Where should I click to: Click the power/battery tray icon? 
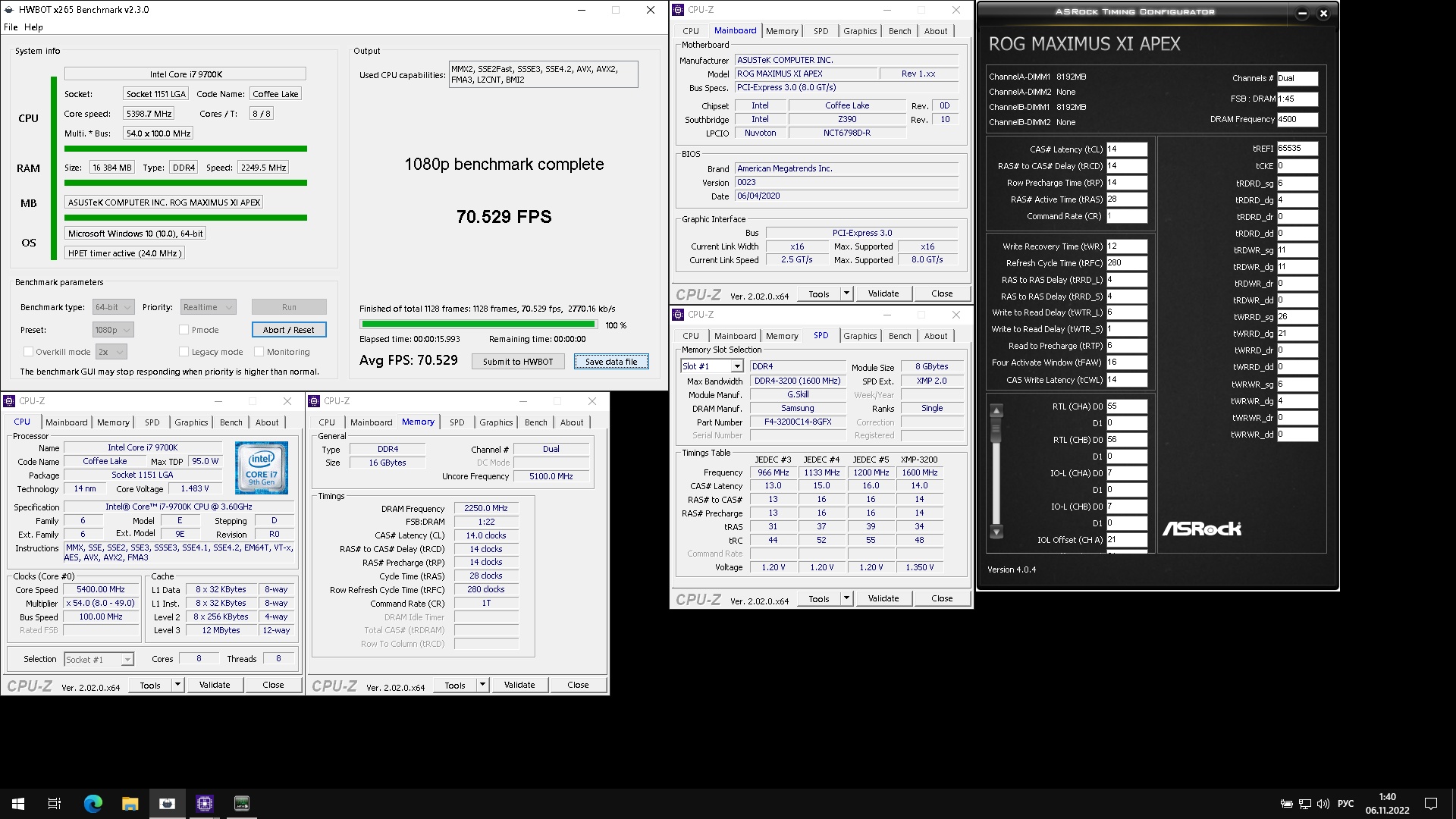pos(1287,804)
